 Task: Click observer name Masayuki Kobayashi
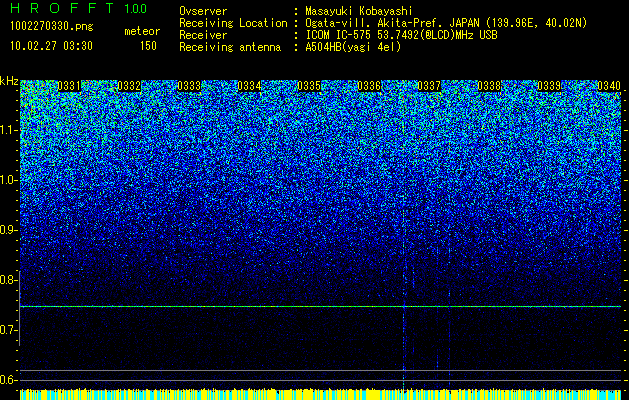pos(358,11)
